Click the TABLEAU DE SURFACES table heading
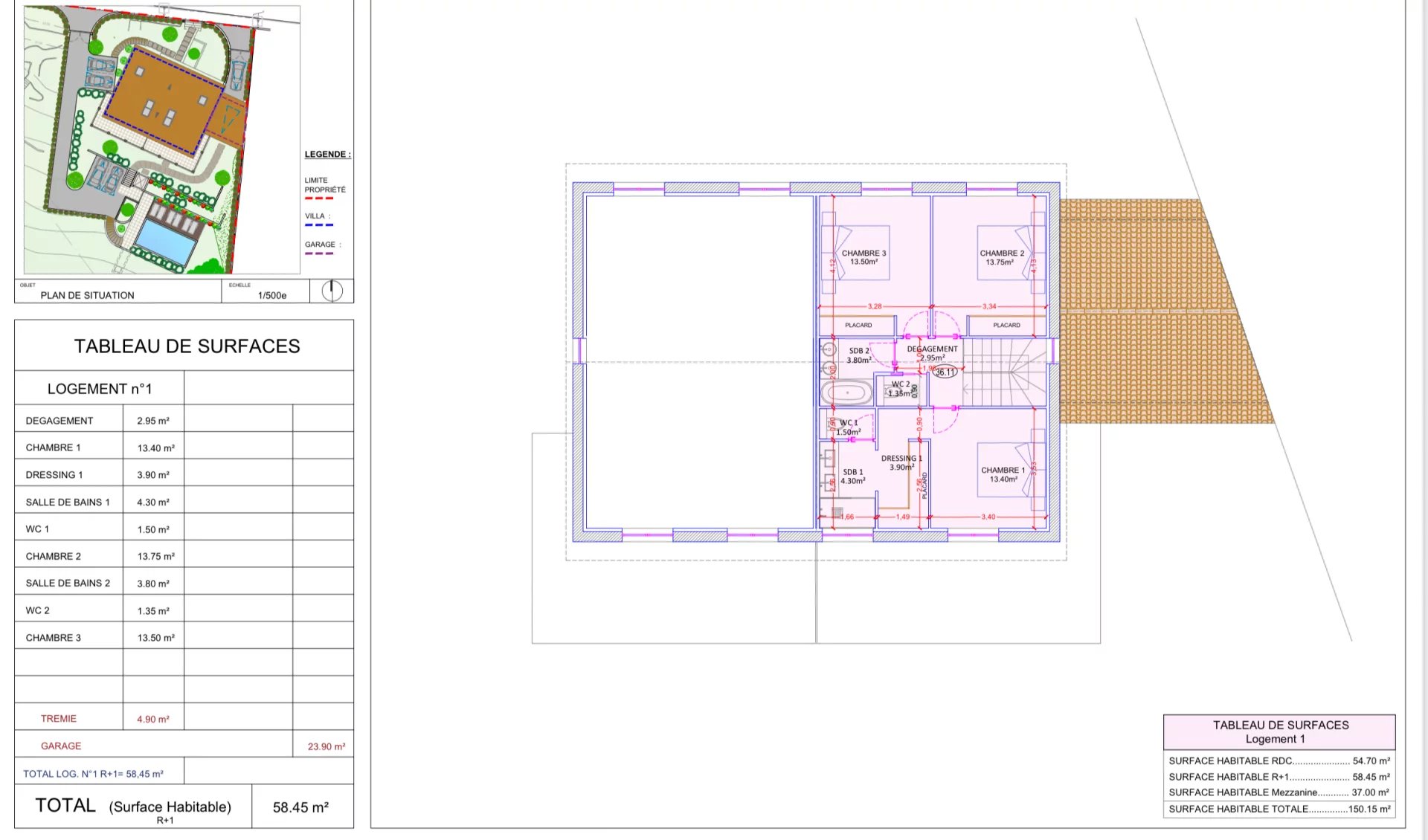 coord(187,346)
